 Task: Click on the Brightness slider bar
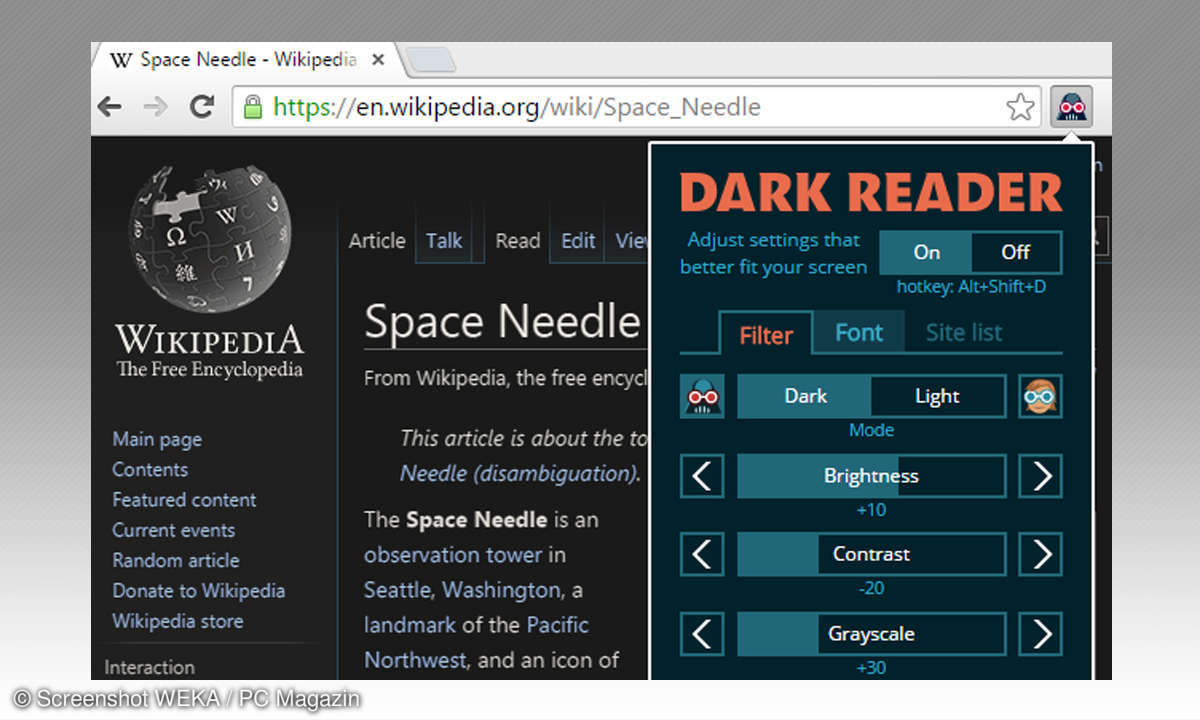(x=871, y=476)
